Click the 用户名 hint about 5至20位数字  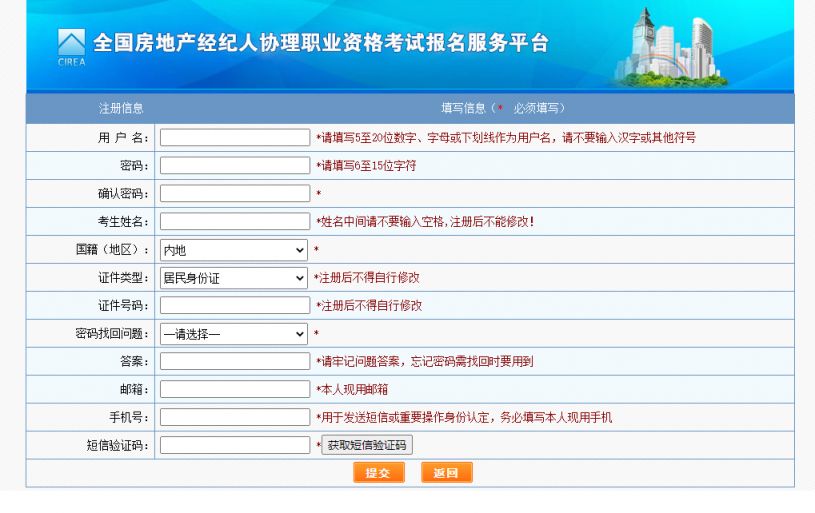[x=506, y=138]
